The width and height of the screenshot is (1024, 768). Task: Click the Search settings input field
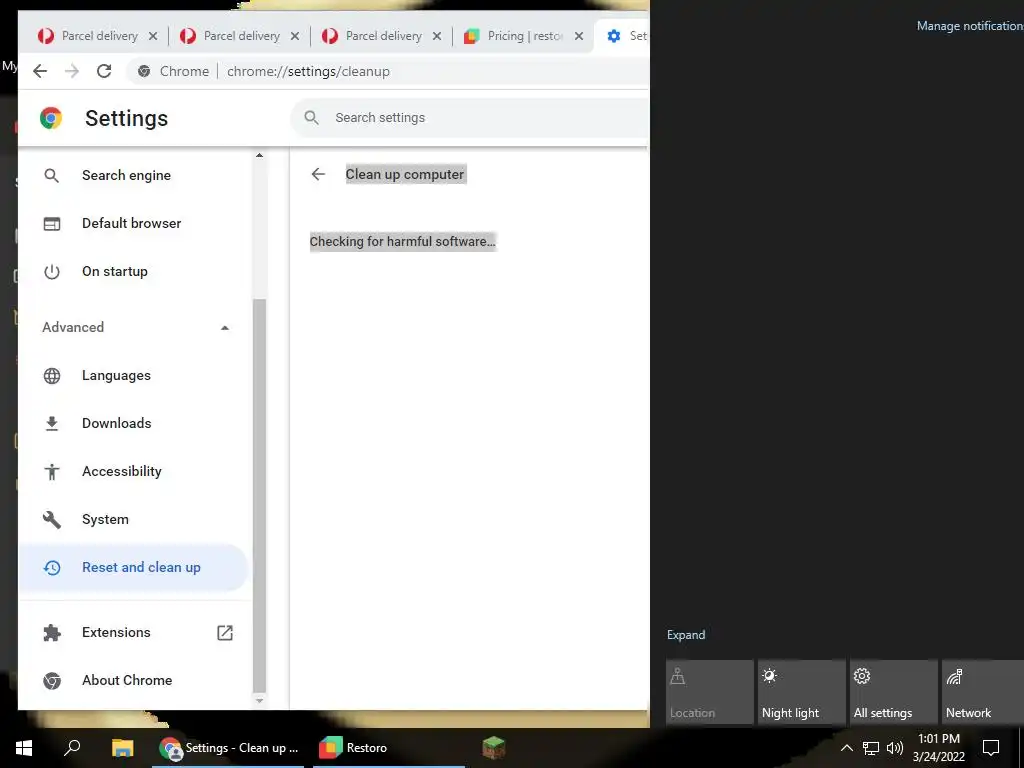[470, 118]
